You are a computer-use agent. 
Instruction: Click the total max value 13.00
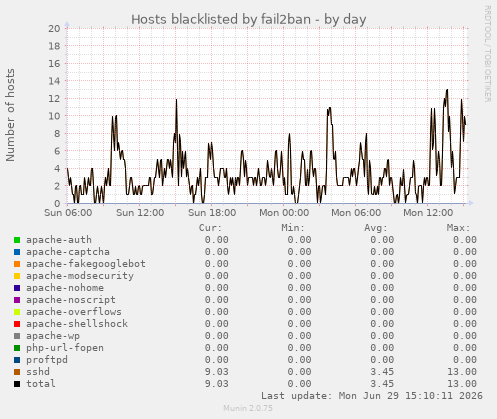pos(462,384)
